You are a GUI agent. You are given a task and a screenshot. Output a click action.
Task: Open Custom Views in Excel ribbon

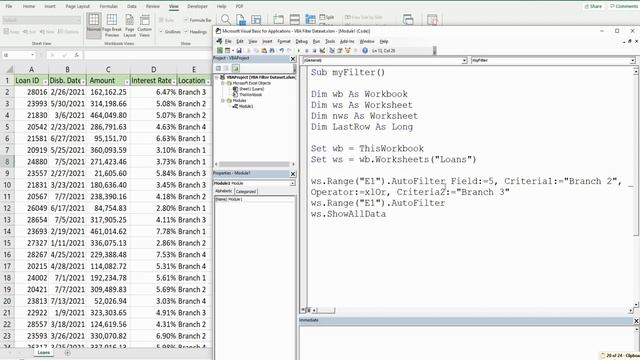(144, 25)
